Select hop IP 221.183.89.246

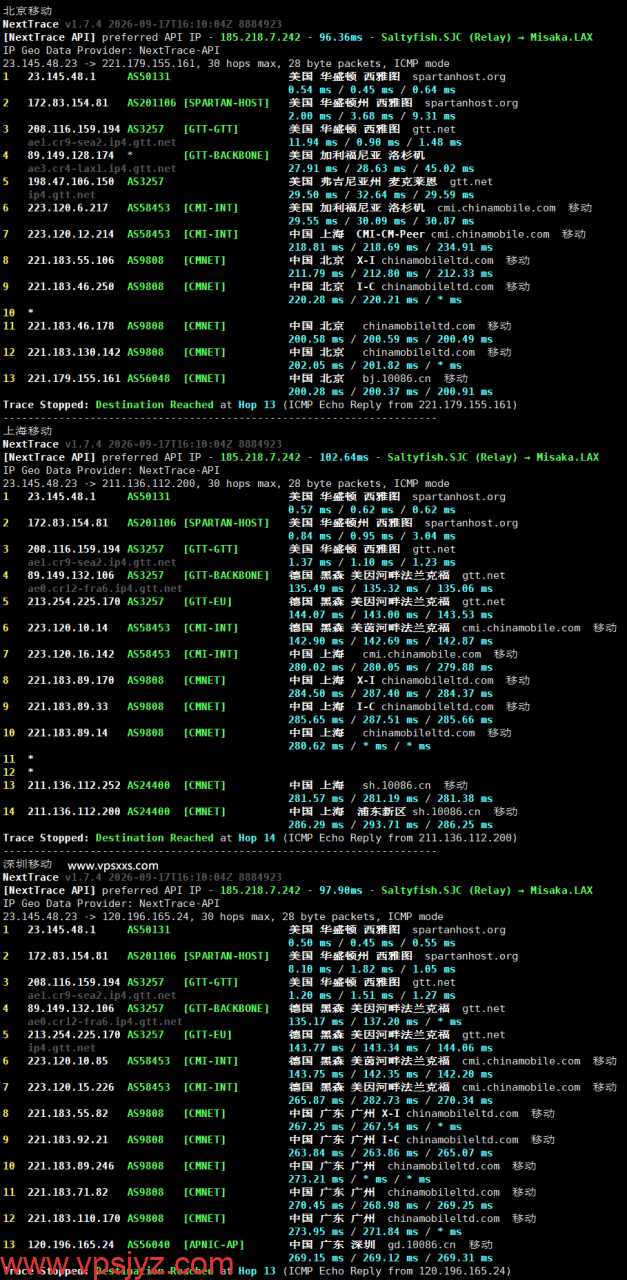(71, 1166)
